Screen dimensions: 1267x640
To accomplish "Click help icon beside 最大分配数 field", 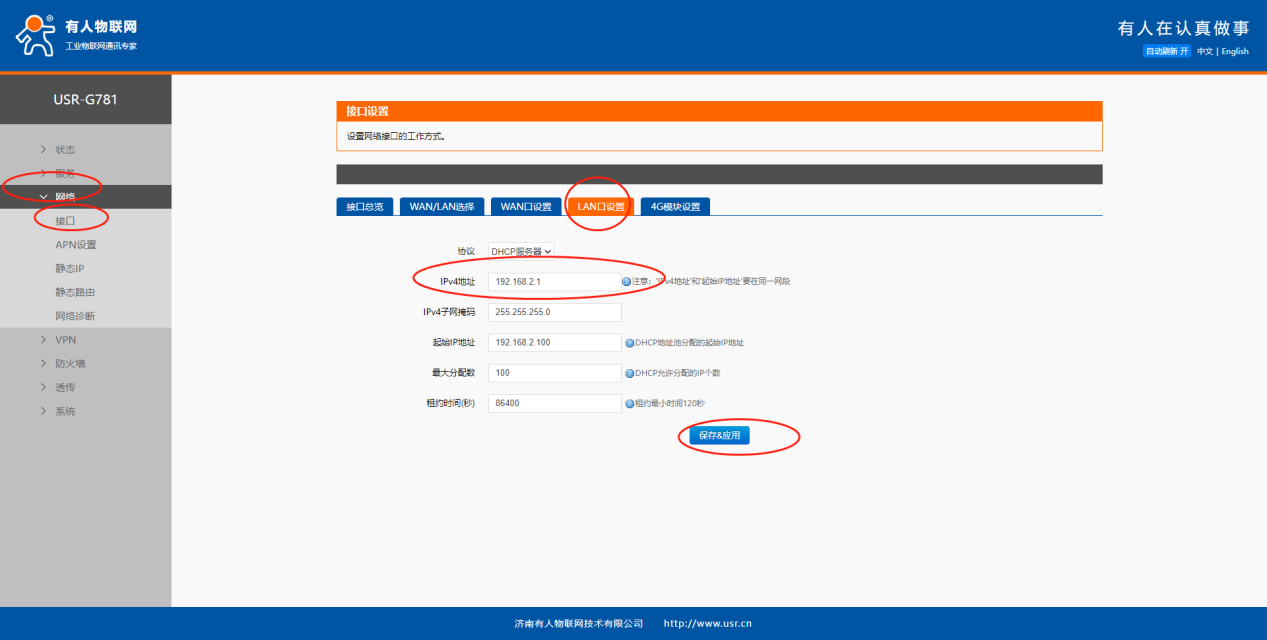I will coord(630,373).
